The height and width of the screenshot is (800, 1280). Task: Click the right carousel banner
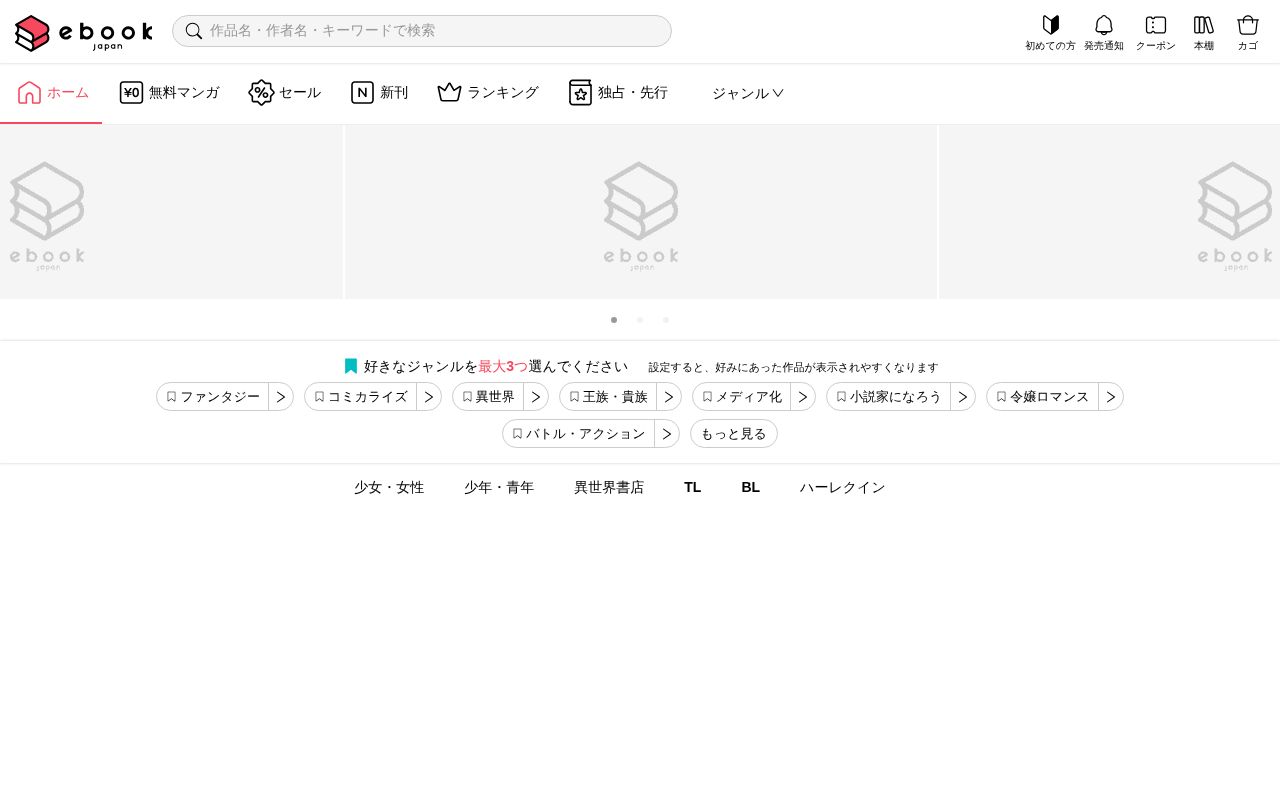1110,212
